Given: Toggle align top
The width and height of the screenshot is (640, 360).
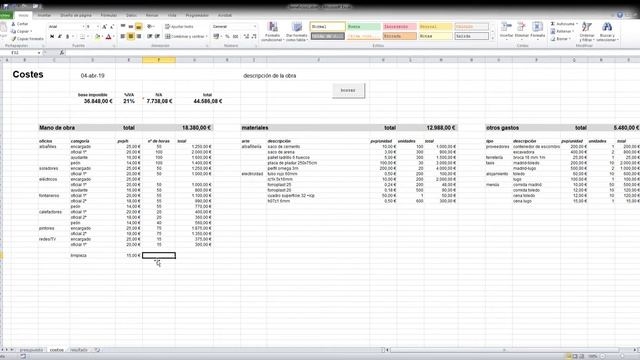Looking at the screenshot, I should [123, 27].
